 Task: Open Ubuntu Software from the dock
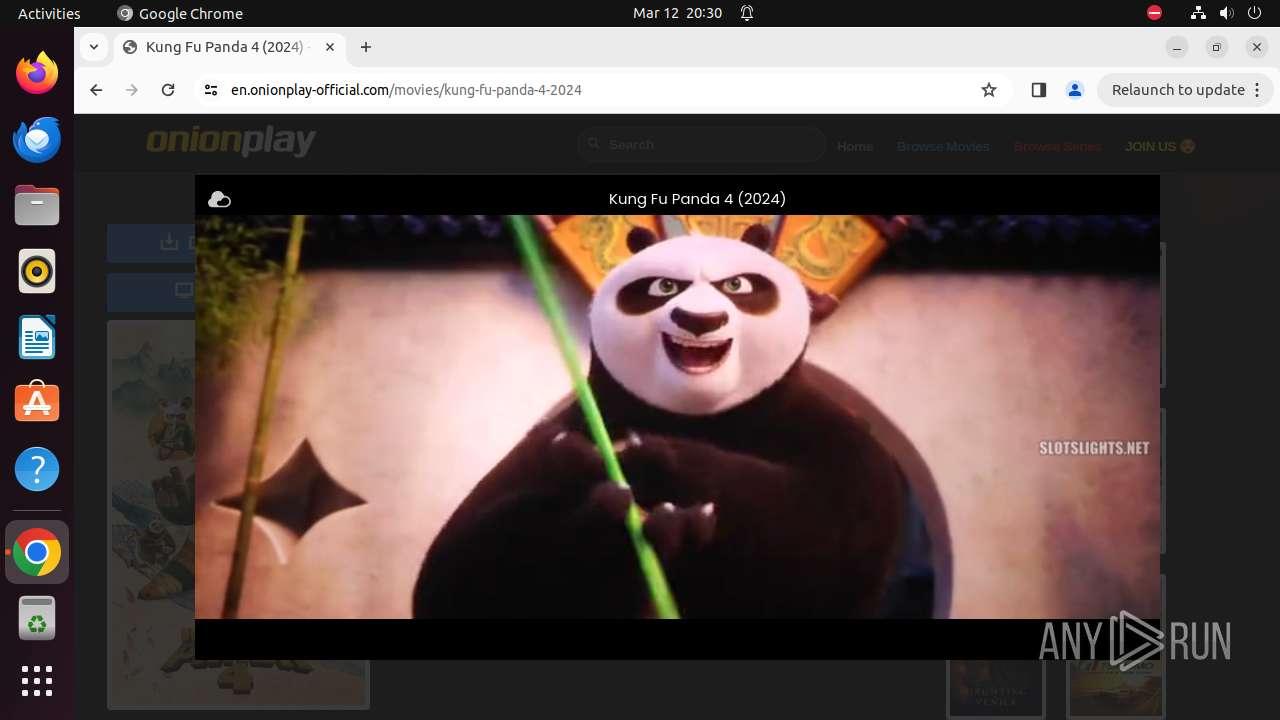coord(37,403)
